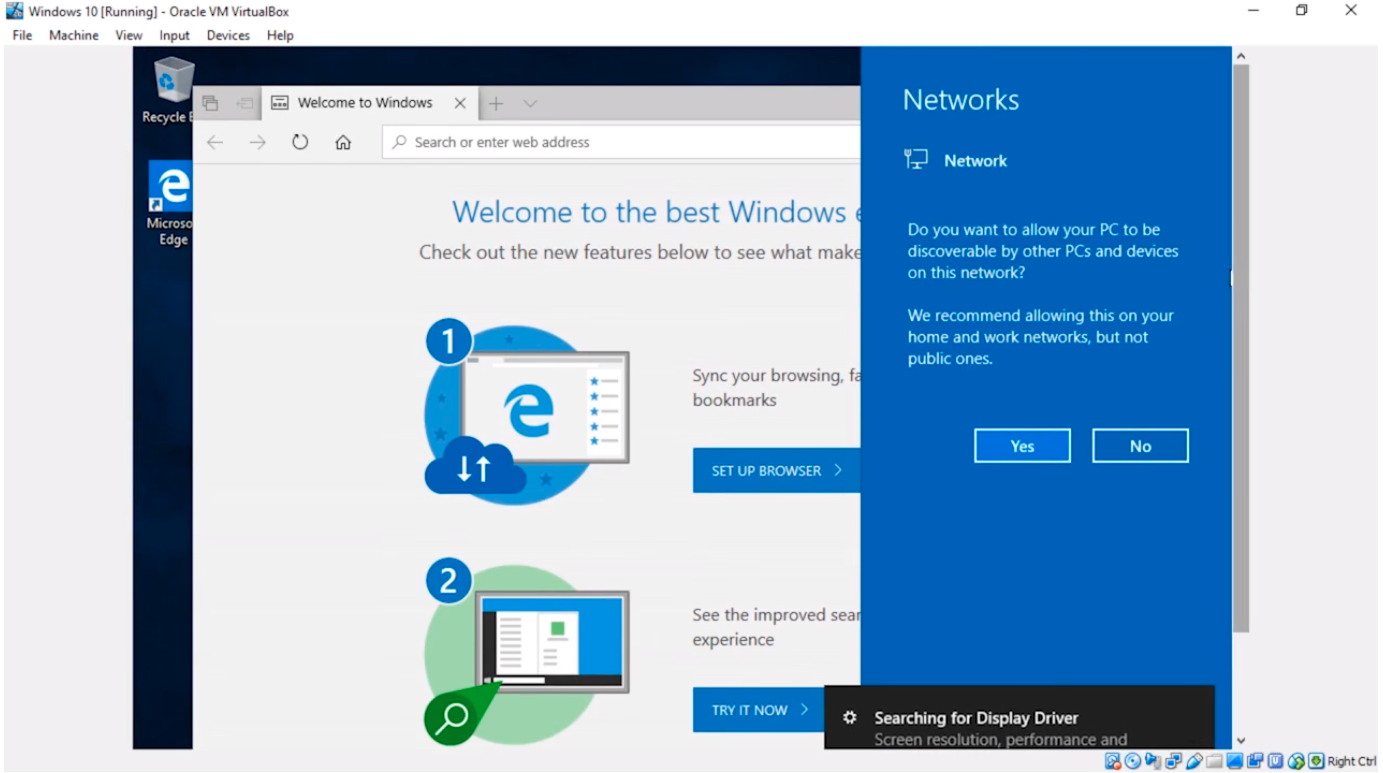
Task: Click the Edge set tabs aside icon
Action: click(245, 103)
